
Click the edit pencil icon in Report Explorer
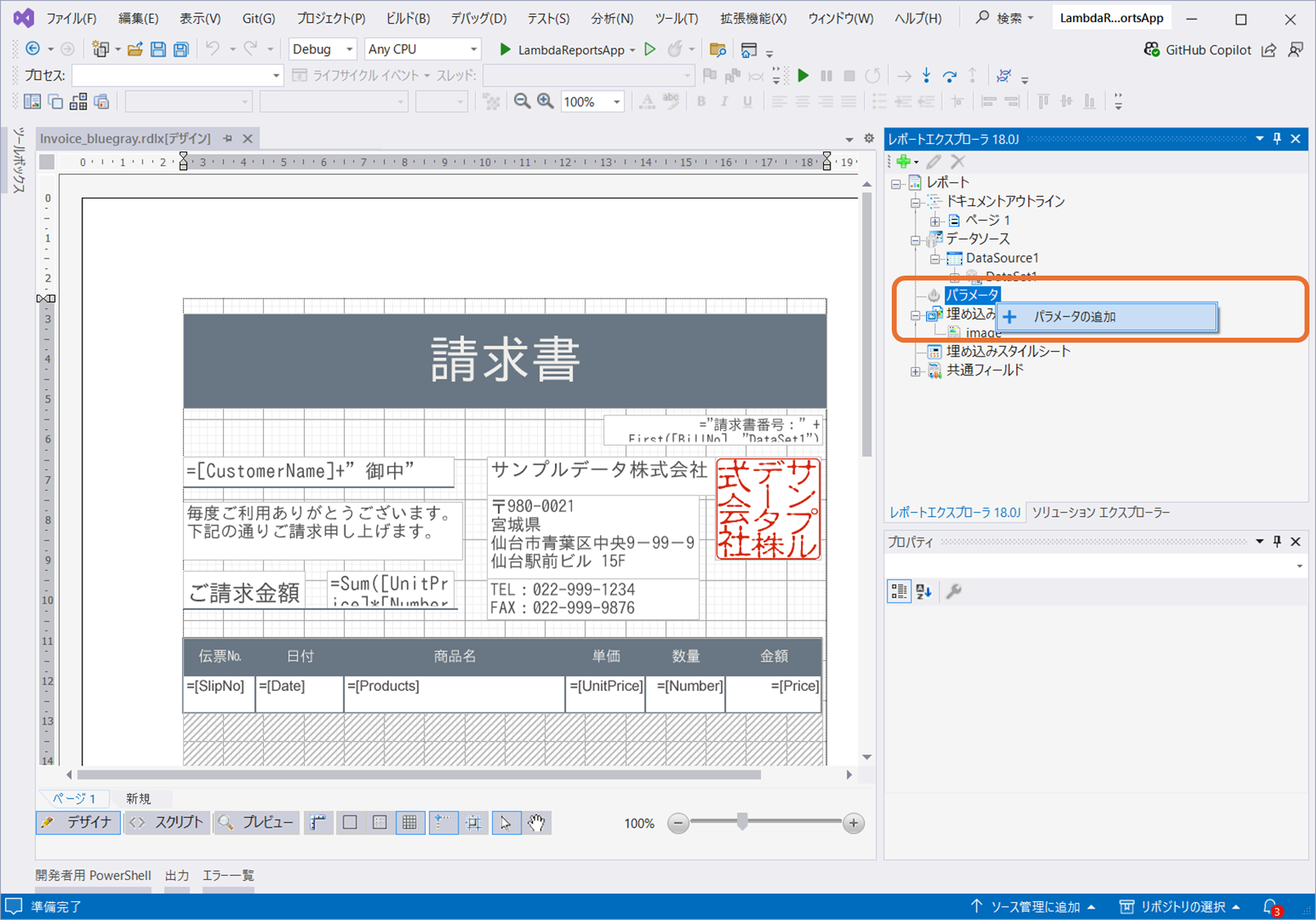pyautogui.click(x=934, y=162)
